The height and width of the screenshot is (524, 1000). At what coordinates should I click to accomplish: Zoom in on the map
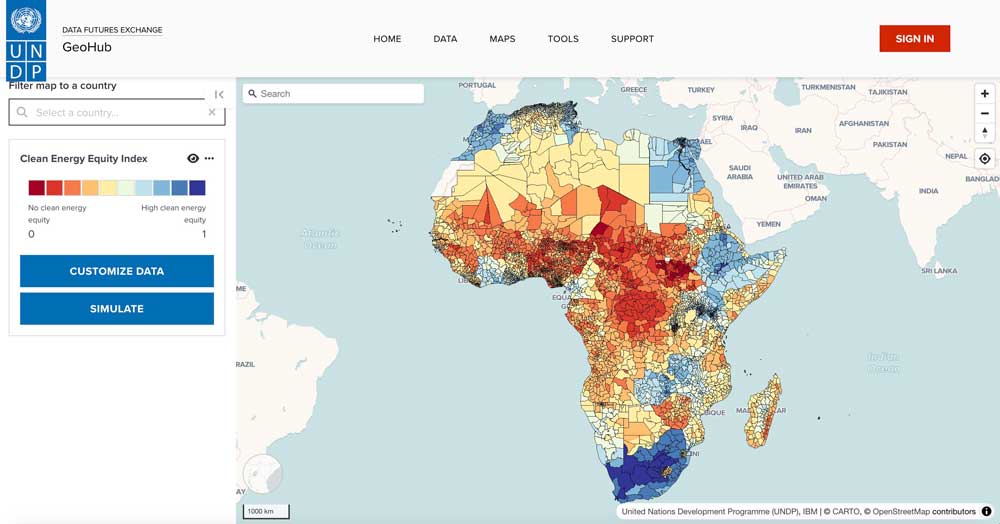pos(985,94)
